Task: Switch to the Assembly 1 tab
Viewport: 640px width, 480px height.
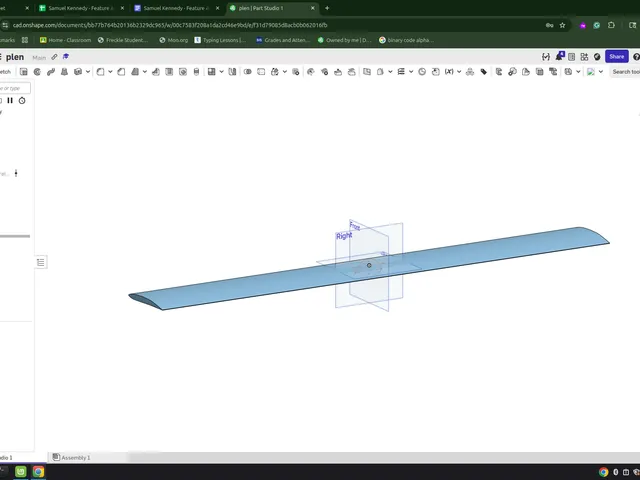Action: (71, 458)
